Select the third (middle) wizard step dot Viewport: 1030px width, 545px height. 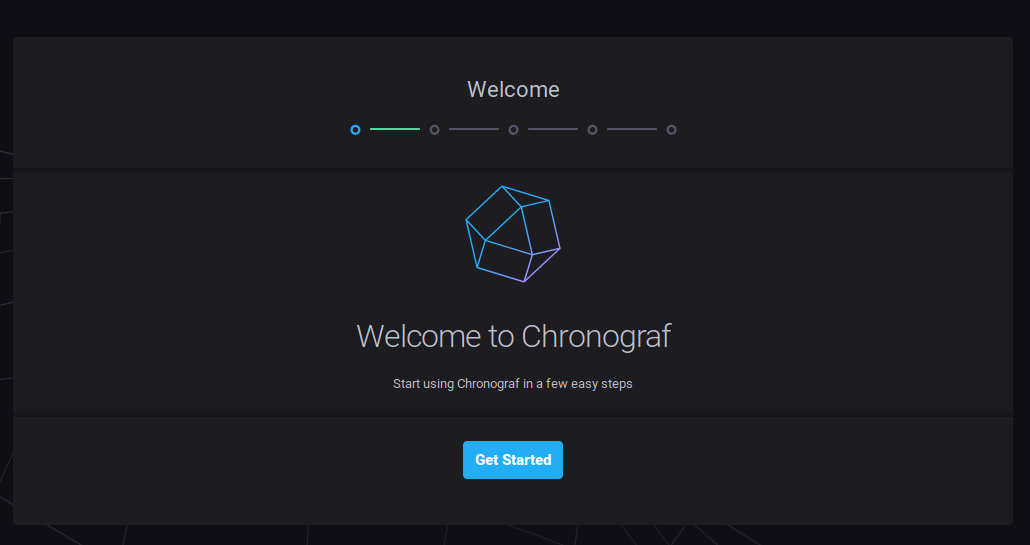point(514,130)
